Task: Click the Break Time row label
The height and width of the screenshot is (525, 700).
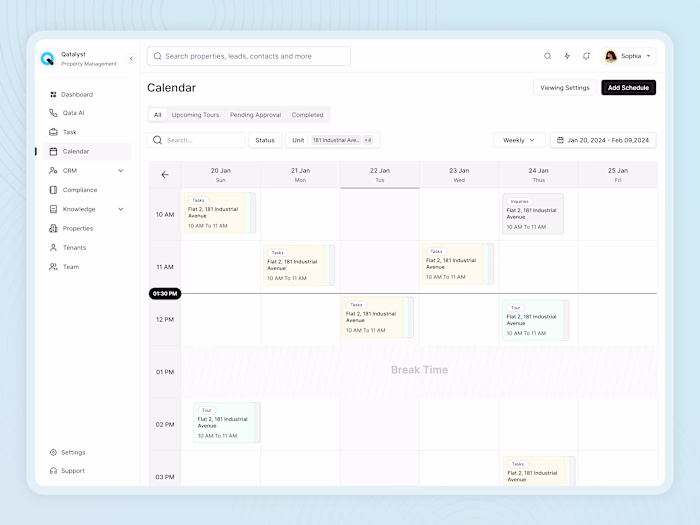Action: (x=419, y=370)
